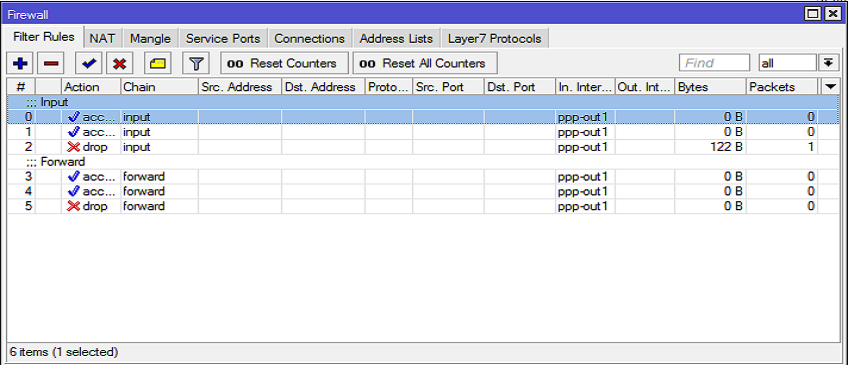Click the Reset All Counters button
This screenshot has width=849, height=366.
(425, 63)
